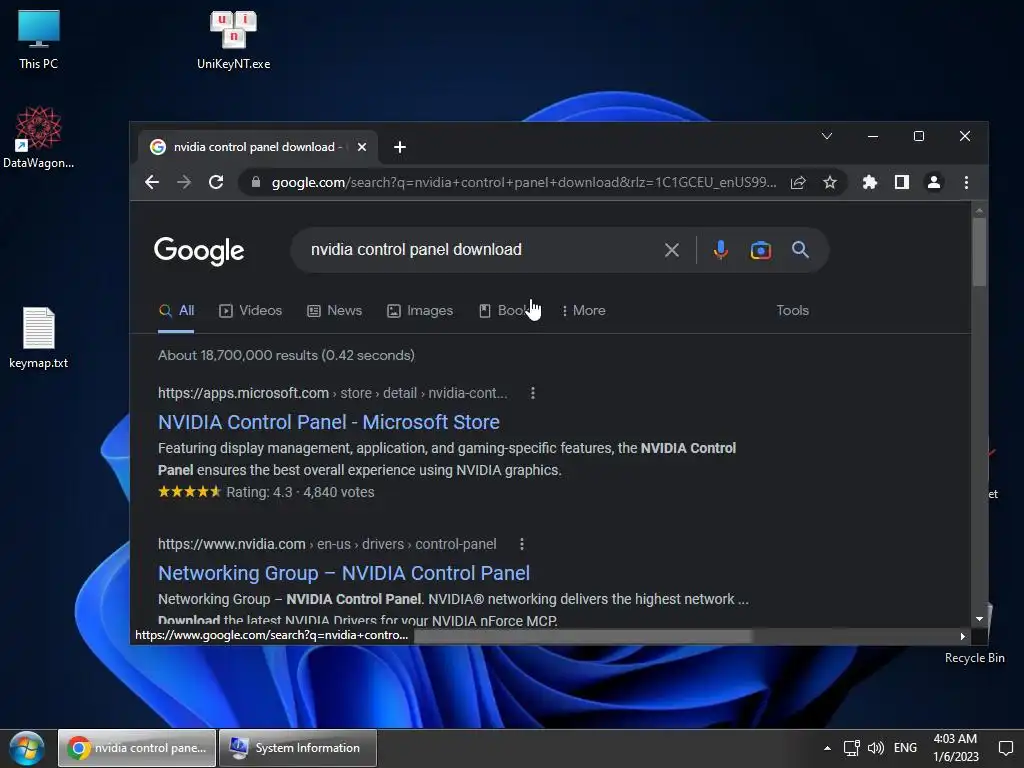The image size is (1024, 768).
Task: Reload the Google search page
Action: (x=216, y=182)
